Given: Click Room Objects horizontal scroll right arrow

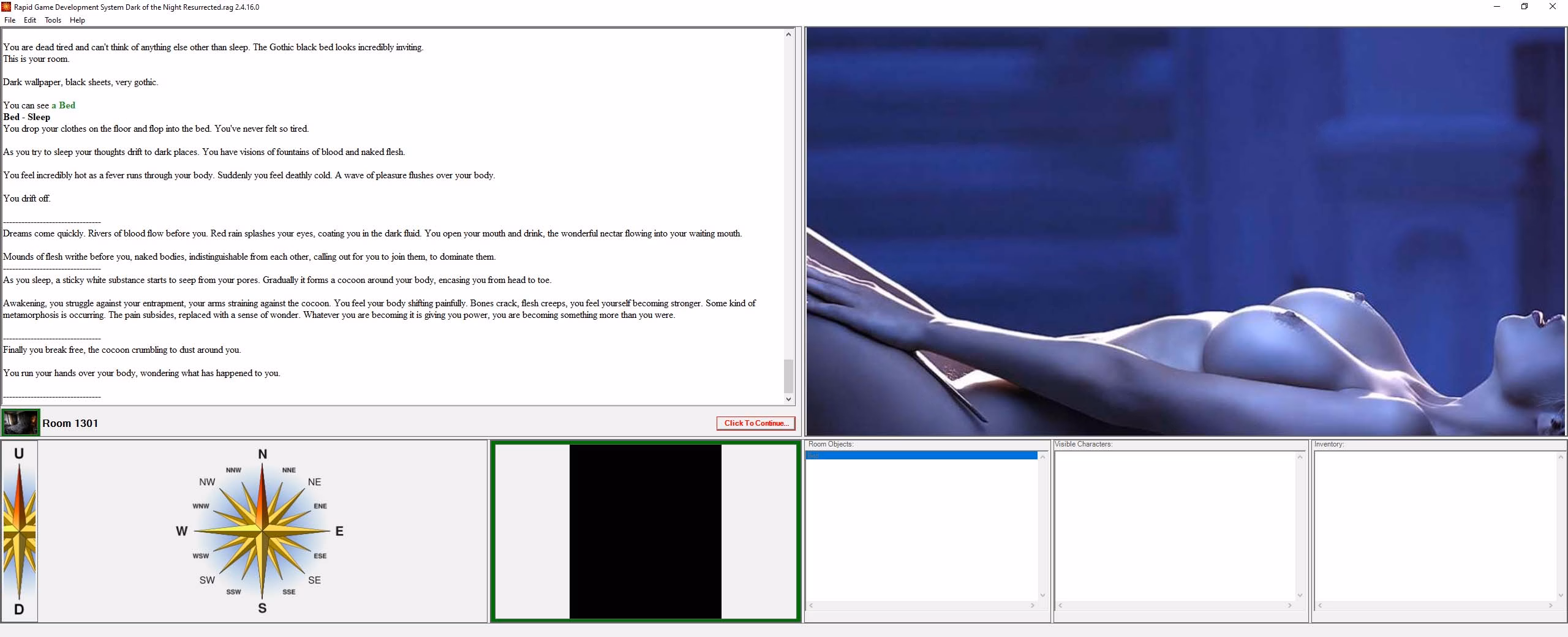Looking at the screenshot, I should [x=1033, y=605].
